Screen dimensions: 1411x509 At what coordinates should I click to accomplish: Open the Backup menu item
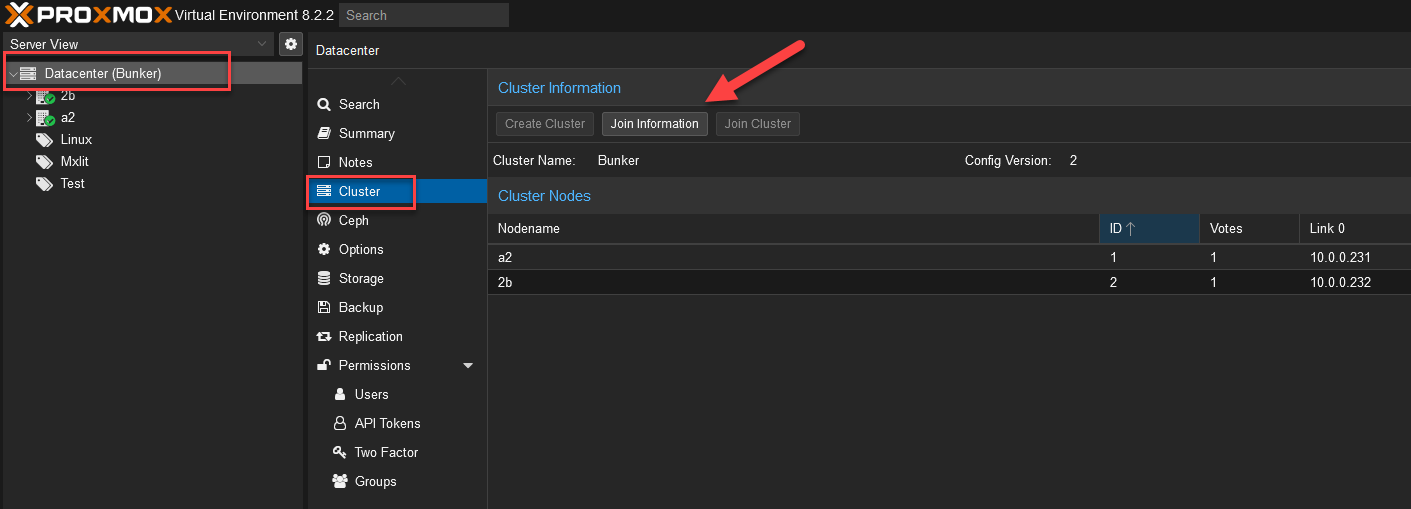click(x=398, y=307)
